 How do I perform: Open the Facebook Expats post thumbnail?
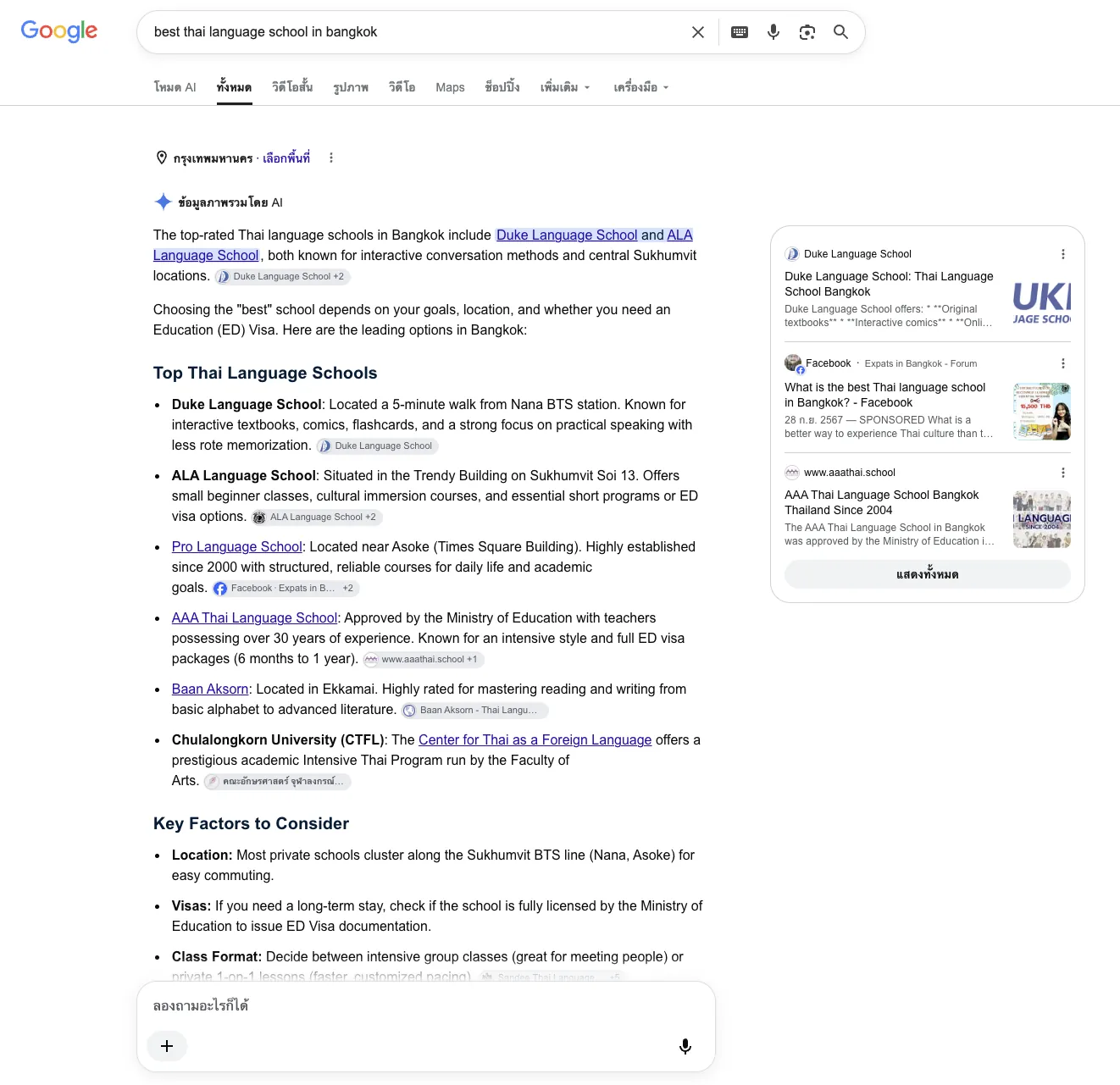[x=1042, y=412]
